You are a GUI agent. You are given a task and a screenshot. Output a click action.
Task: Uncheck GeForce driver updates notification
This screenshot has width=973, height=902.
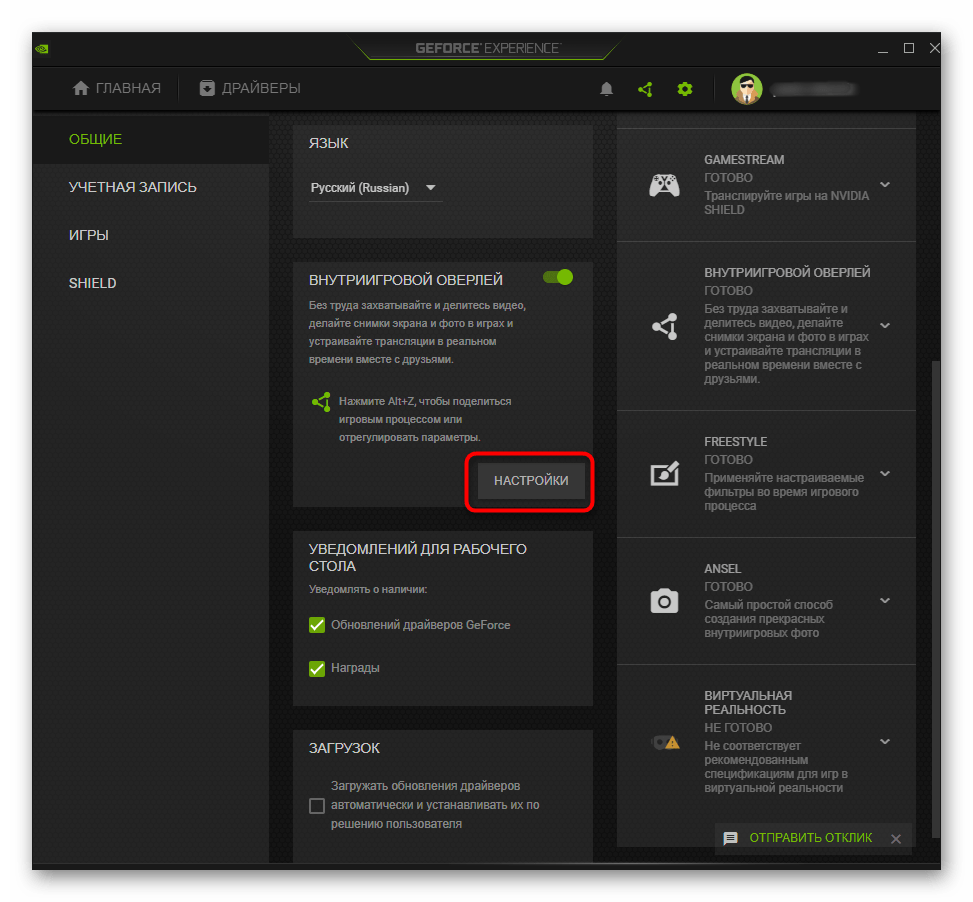click(317, 625)
